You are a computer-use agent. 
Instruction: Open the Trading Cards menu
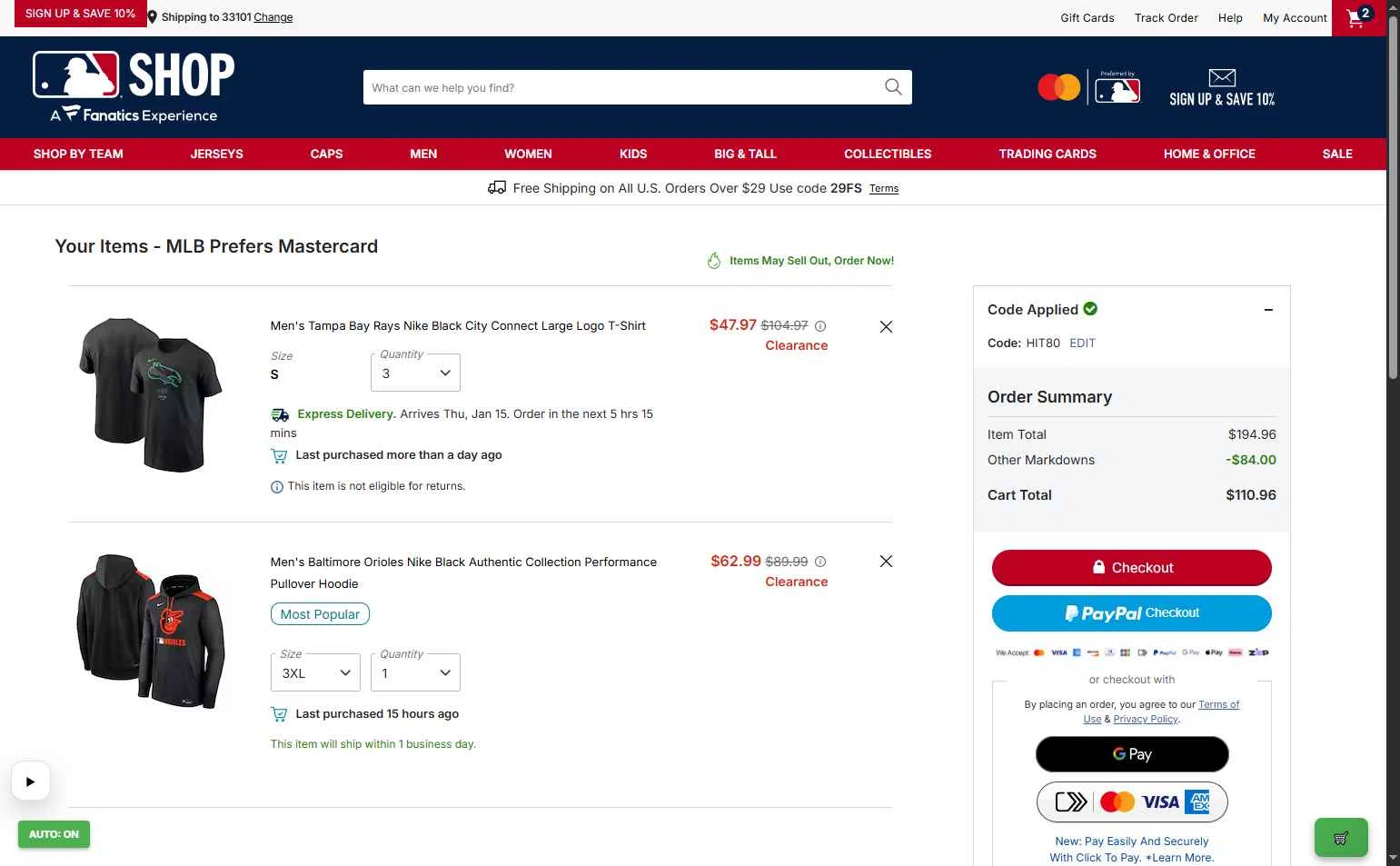click(x=1048, y=154)
